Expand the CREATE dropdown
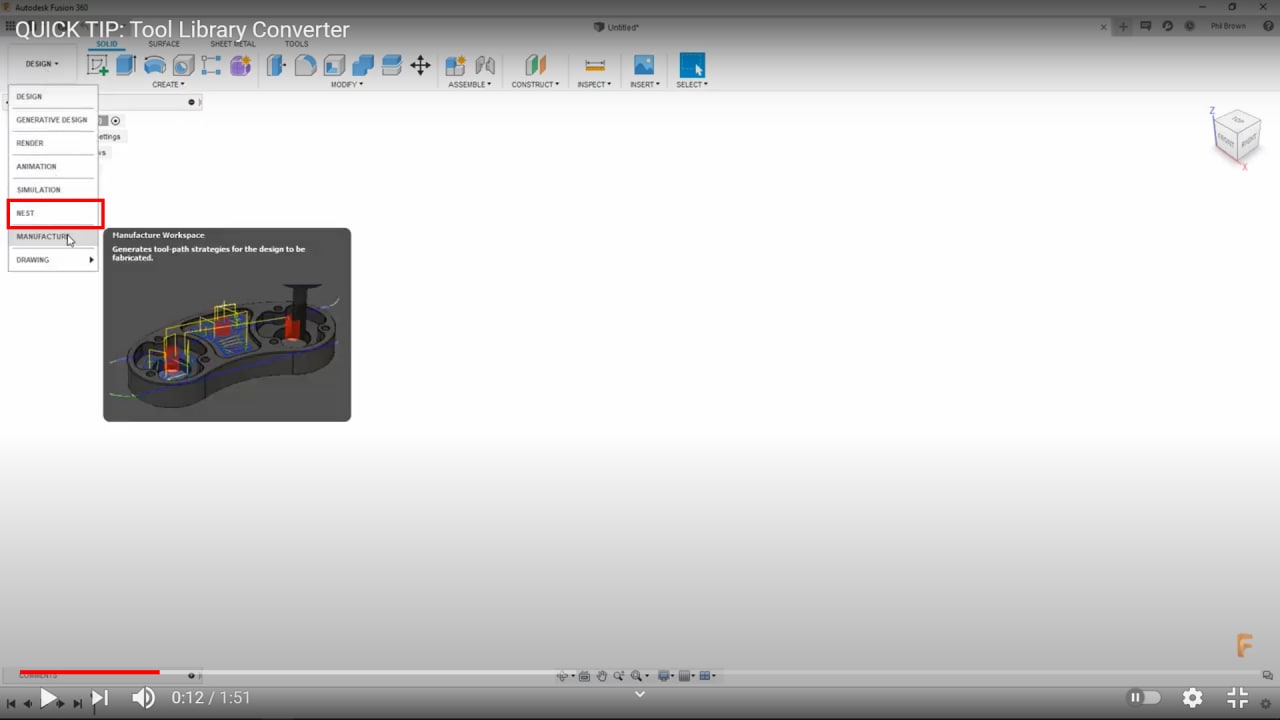 pos(168,85)
